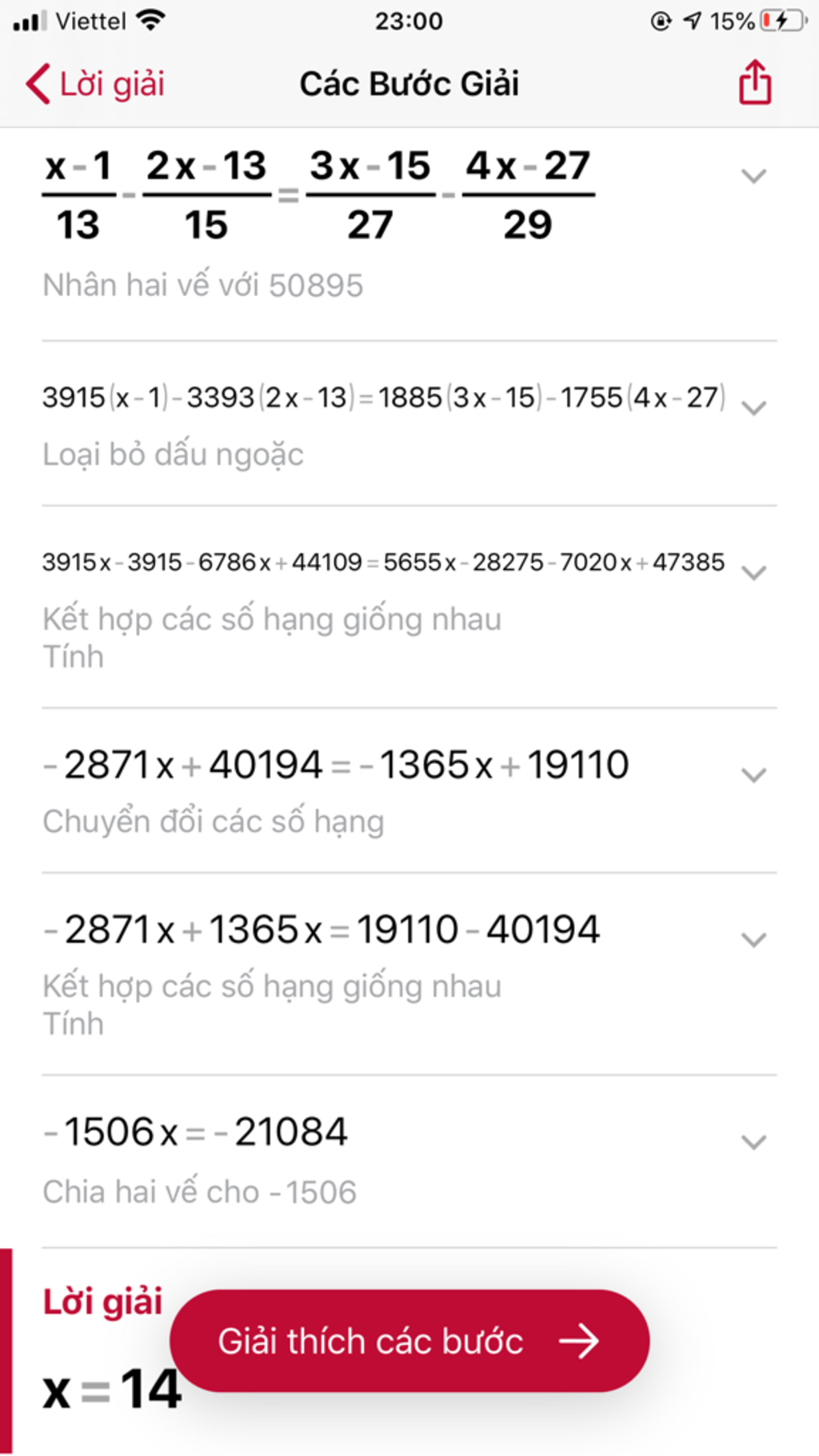Screen dimensions: 819x1456
Task: Tap the rotation lock status icon
Action: pos(661,21)
